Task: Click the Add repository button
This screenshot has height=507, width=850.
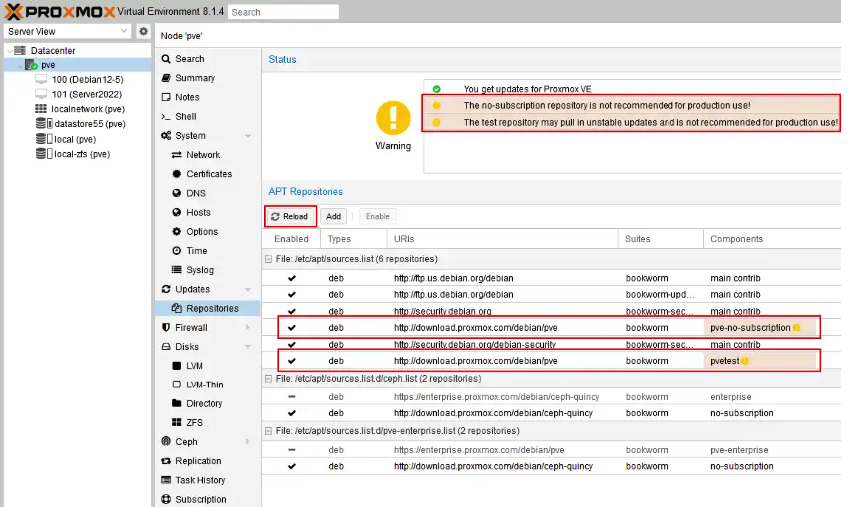Action: click(333, 216)
